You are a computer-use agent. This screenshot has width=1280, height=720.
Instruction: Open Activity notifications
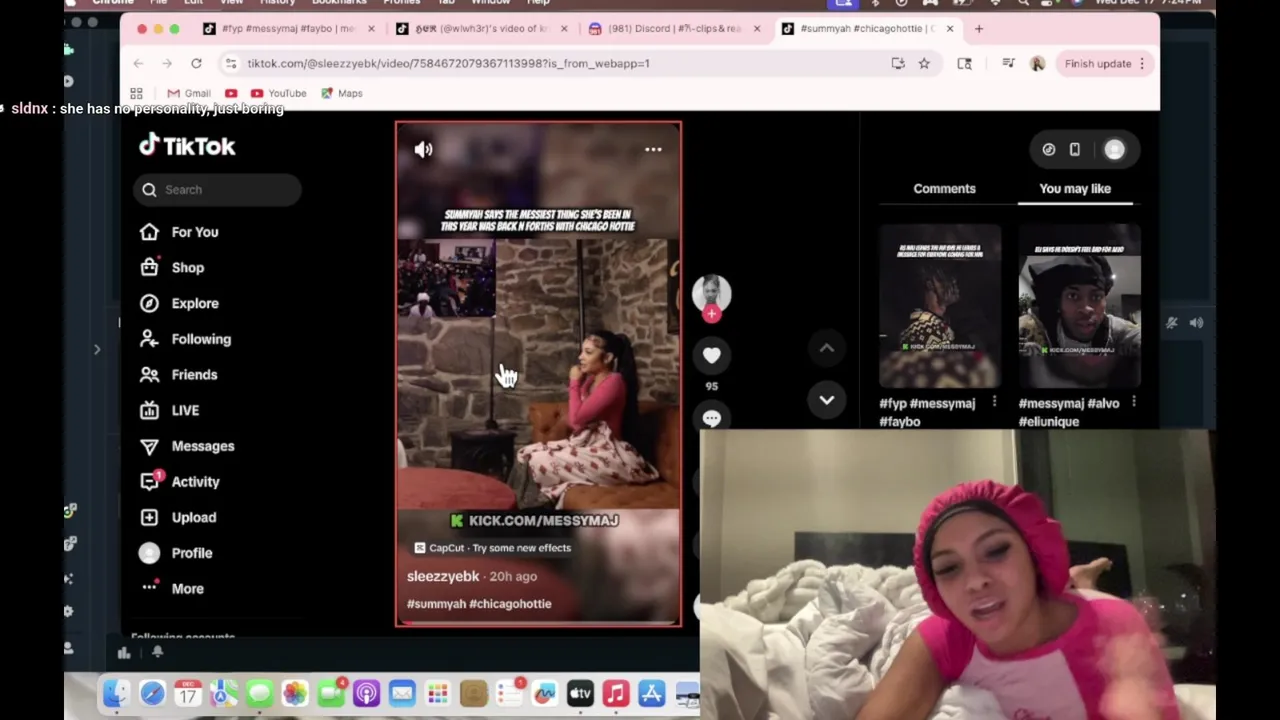click(179, 482)
